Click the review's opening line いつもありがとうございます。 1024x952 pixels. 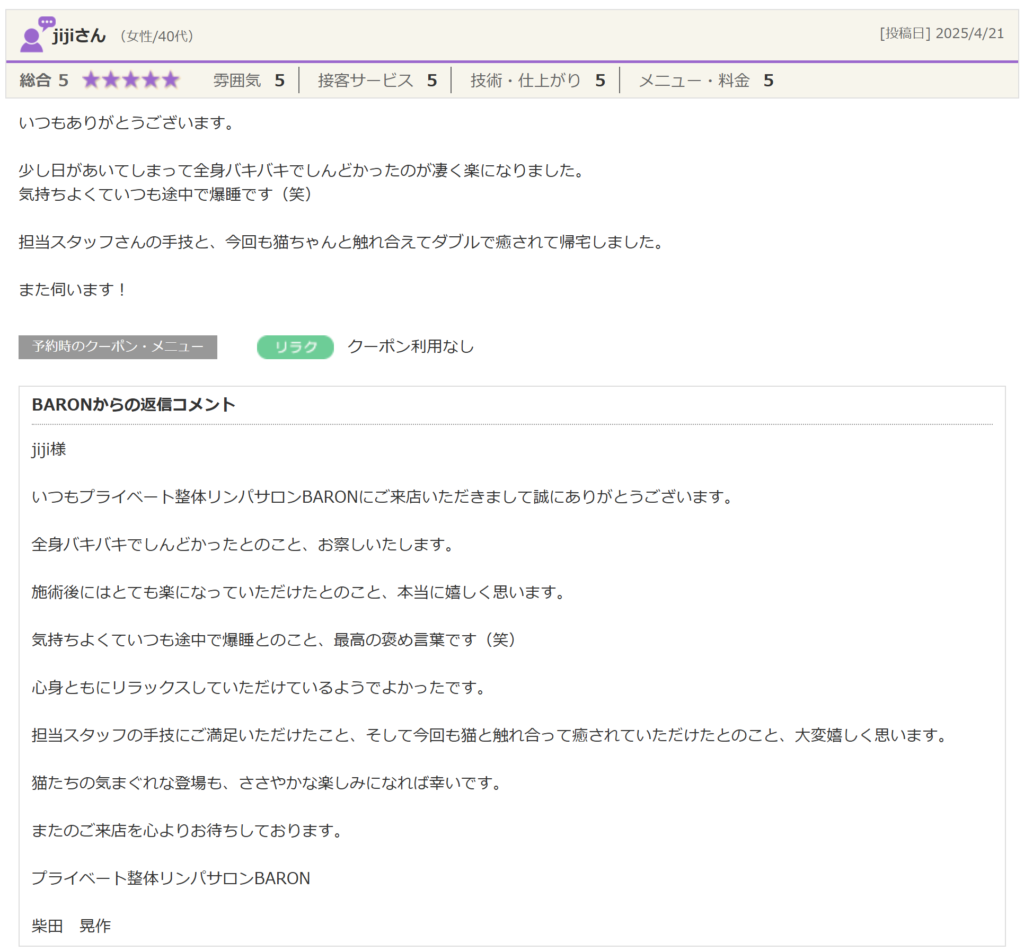tap(126, 123)
